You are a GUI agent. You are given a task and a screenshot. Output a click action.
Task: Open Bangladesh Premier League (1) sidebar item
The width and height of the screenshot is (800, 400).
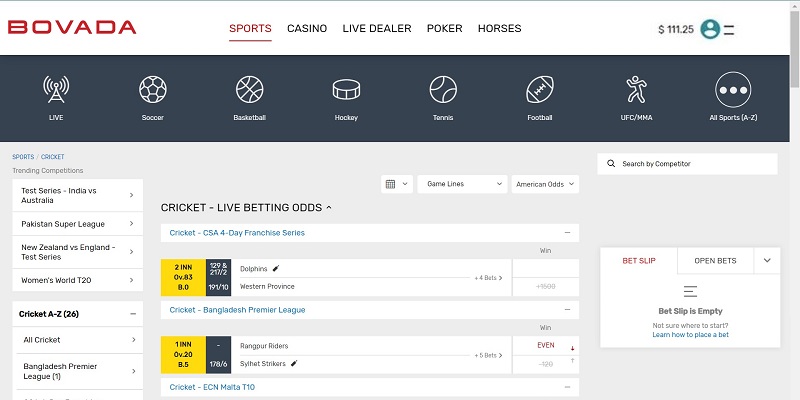tap(80, 371)
